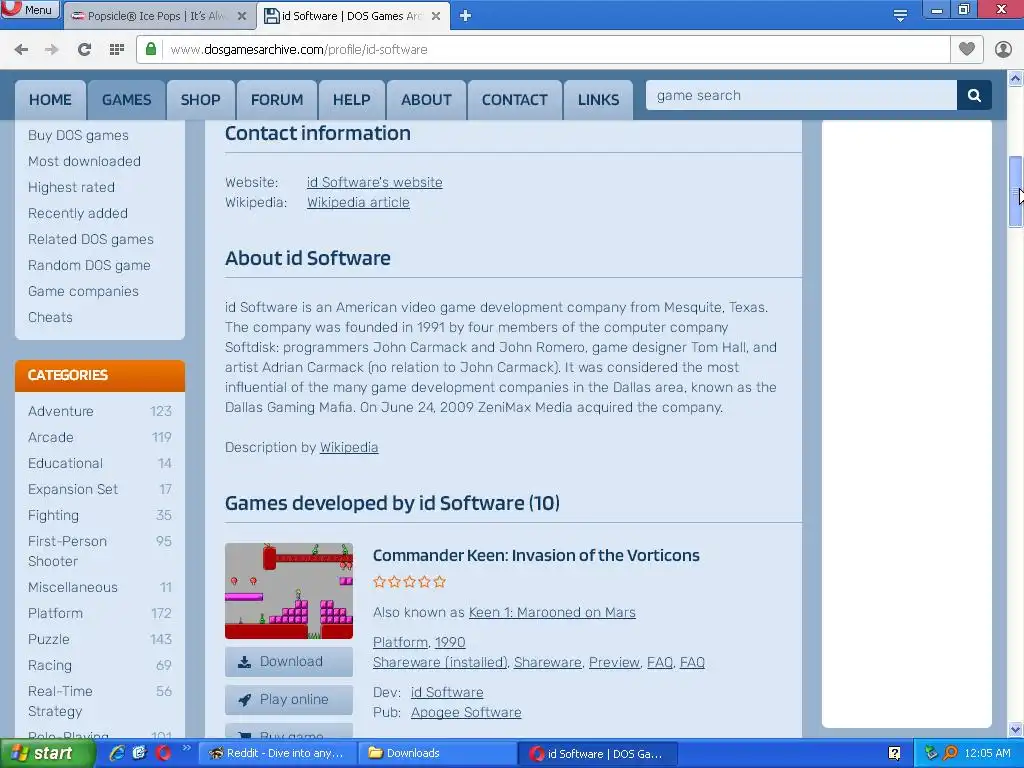
Task: Launch Internet Explorer from quick launch
Action: 117,753
